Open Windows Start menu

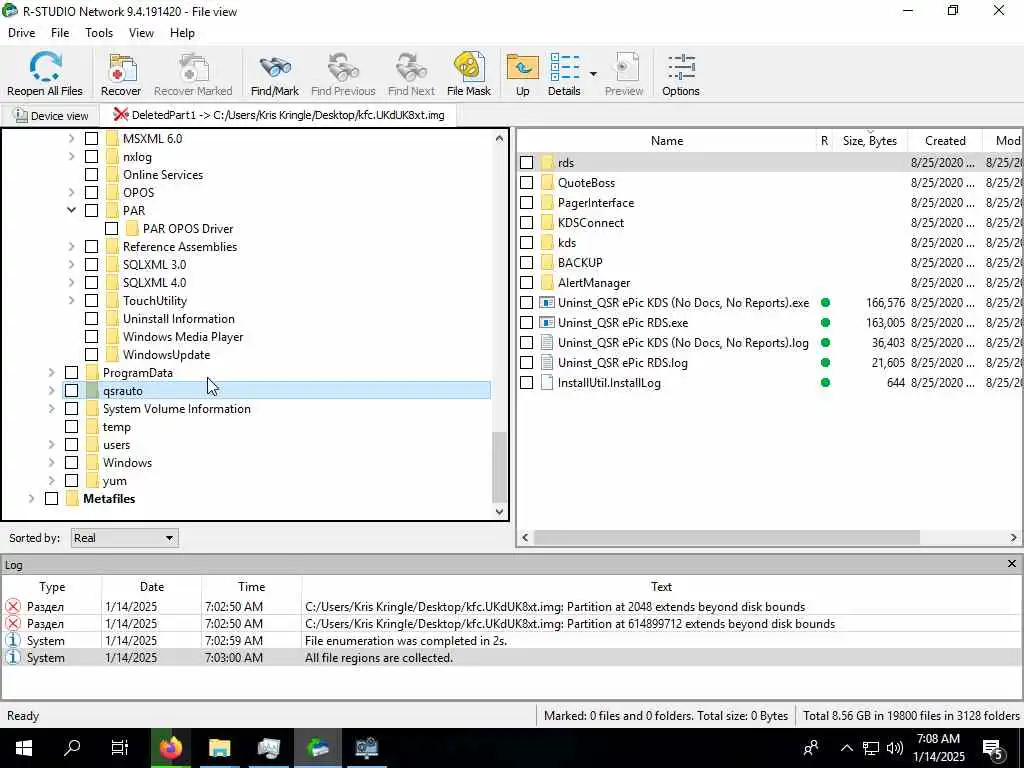[x=24, y=748]
